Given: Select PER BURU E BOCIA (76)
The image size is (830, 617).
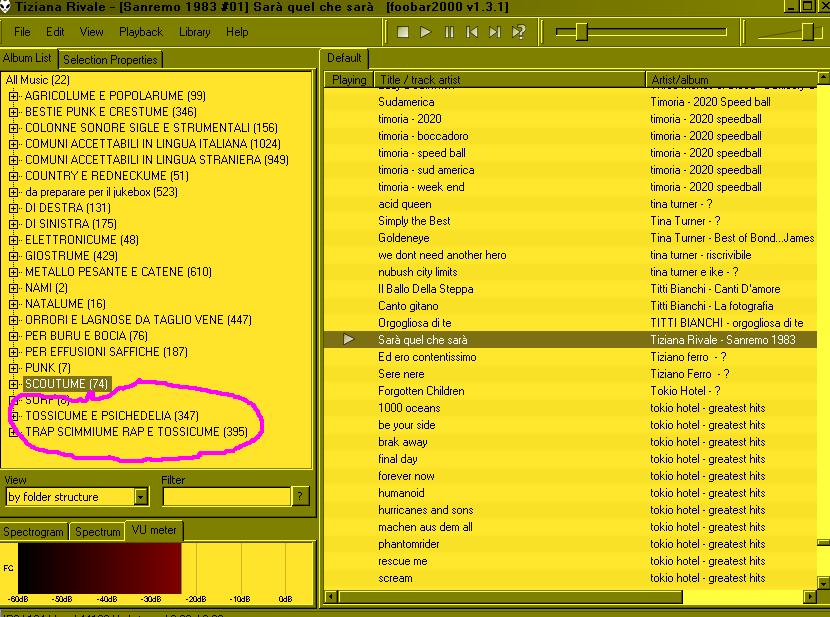Looking at the screenshot, I should coord(86,336).
